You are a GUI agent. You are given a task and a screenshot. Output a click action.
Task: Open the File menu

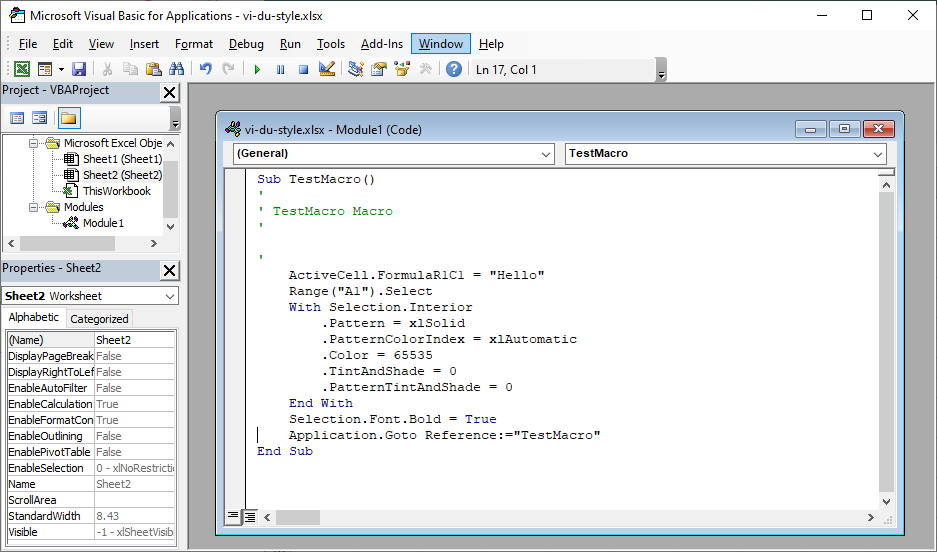[27, 44]
